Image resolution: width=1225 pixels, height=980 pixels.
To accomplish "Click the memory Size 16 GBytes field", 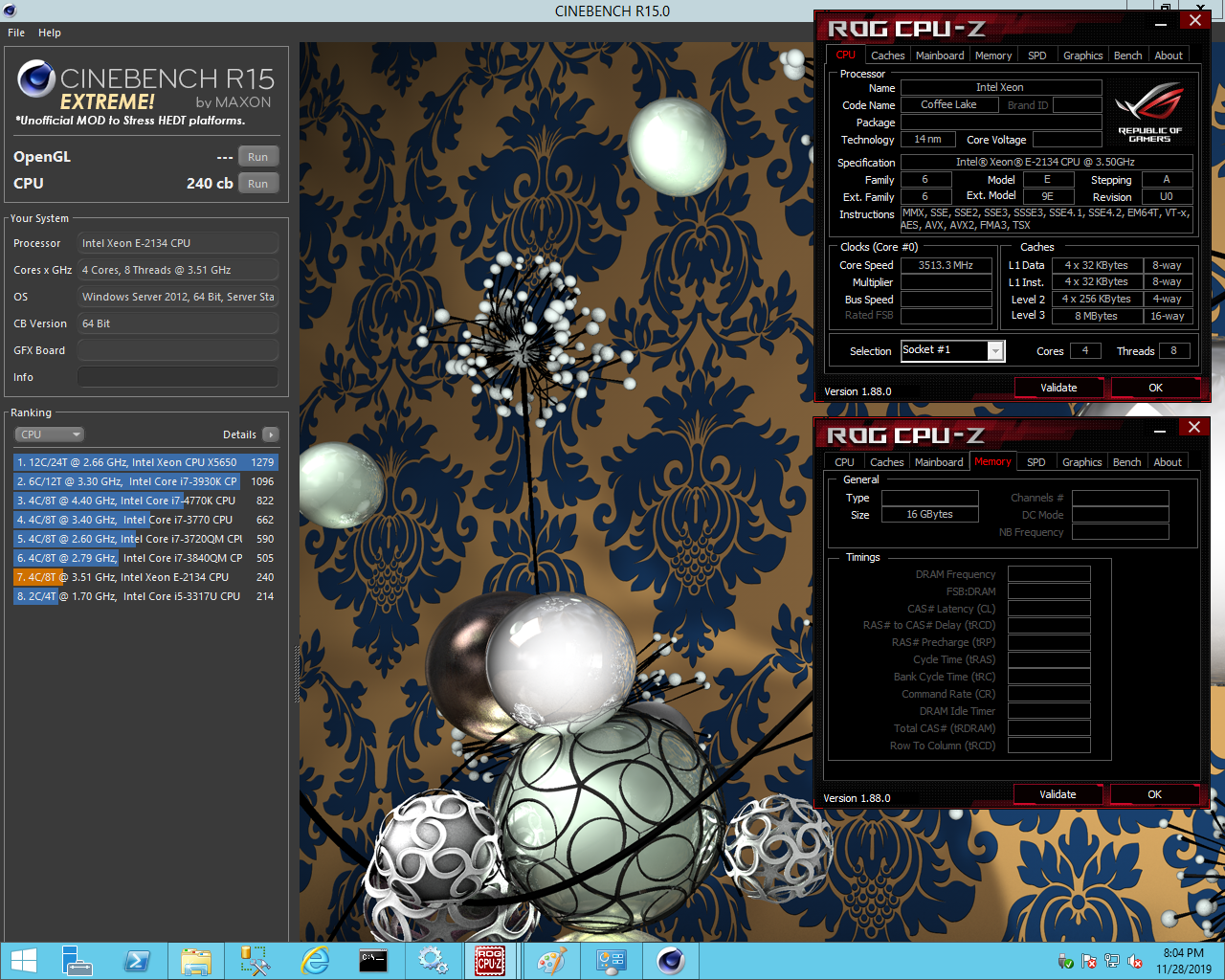I will point(929,514).
